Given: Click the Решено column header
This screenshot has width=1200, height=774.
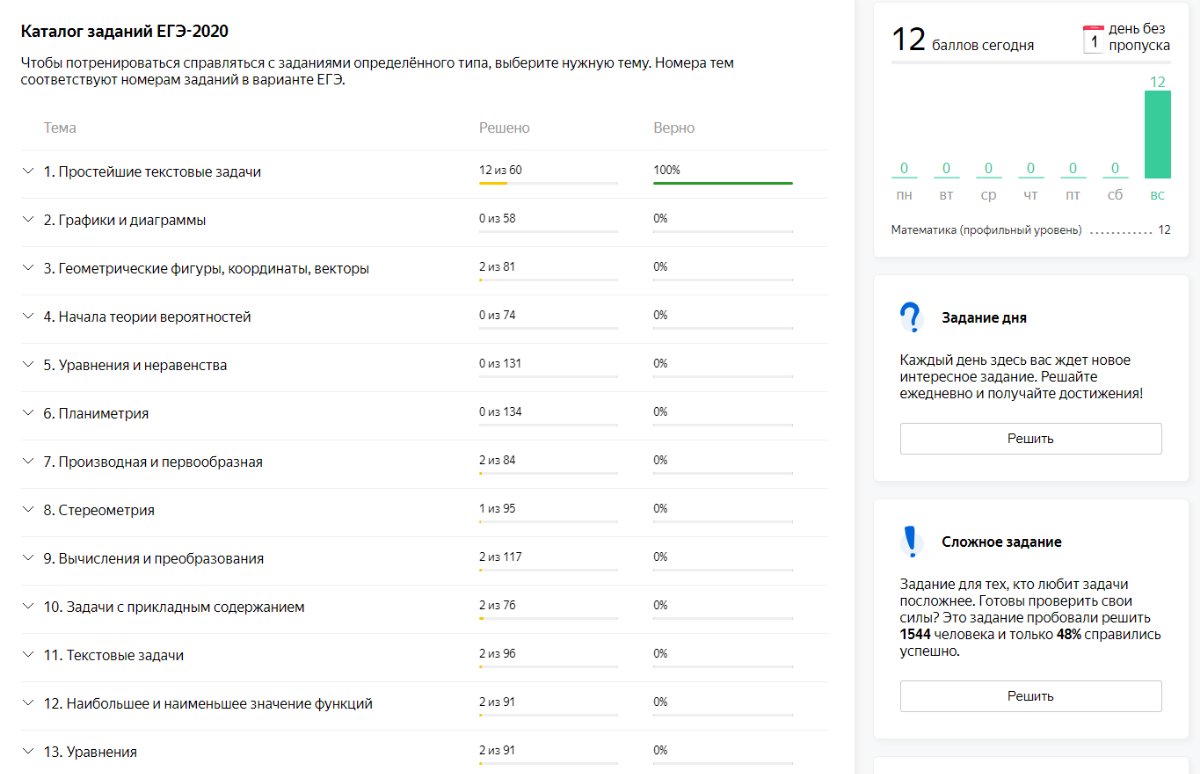Looking at the screenshot, I should click(504, 128).
